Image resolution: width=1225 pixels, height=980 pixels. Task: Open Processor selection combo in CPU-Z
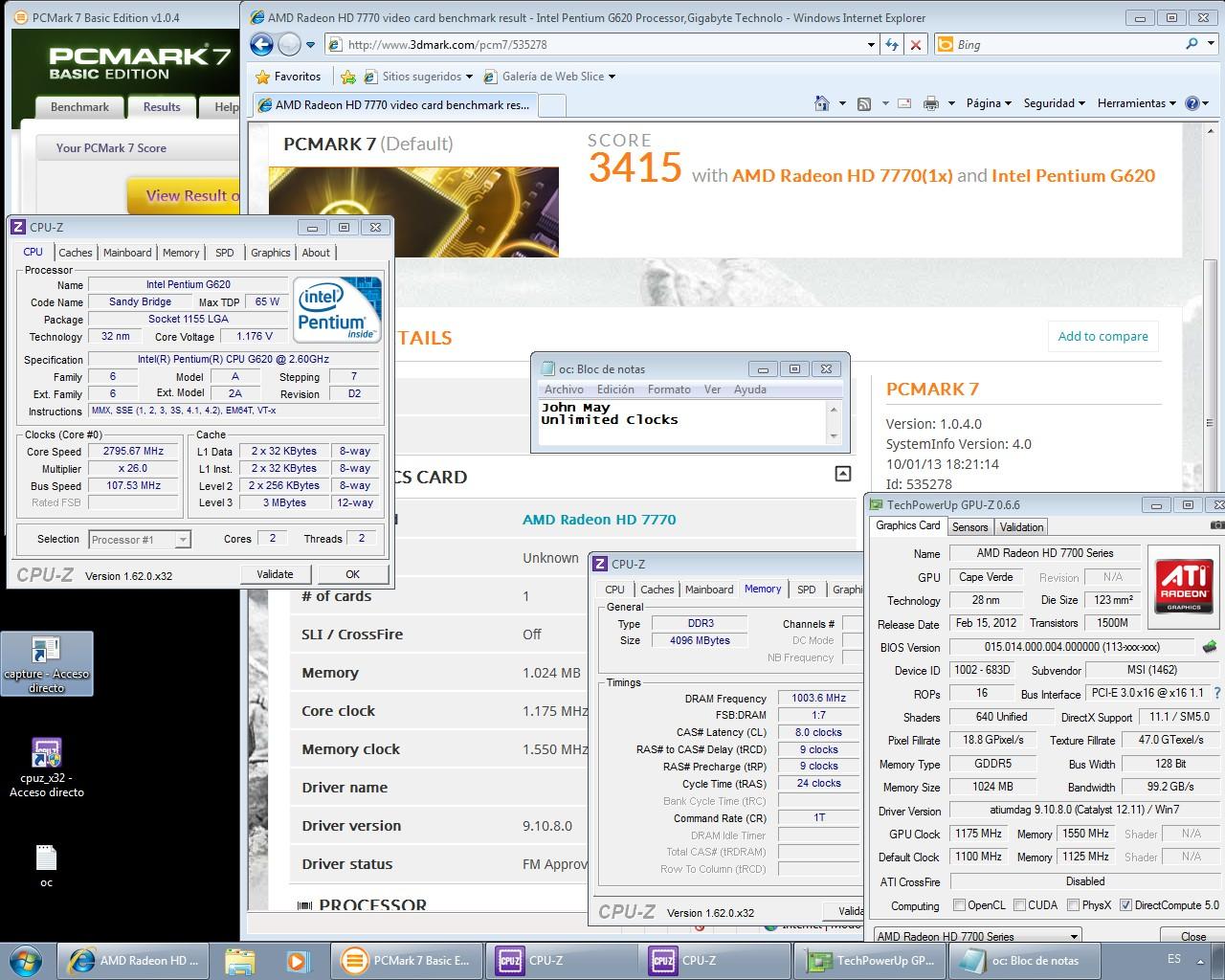point(140,540)
